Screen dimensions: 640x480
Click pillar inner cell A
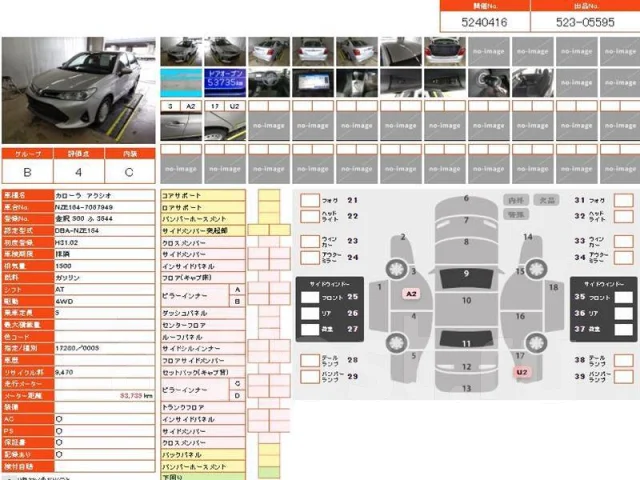pyautogui.click(x=237, y=289)
